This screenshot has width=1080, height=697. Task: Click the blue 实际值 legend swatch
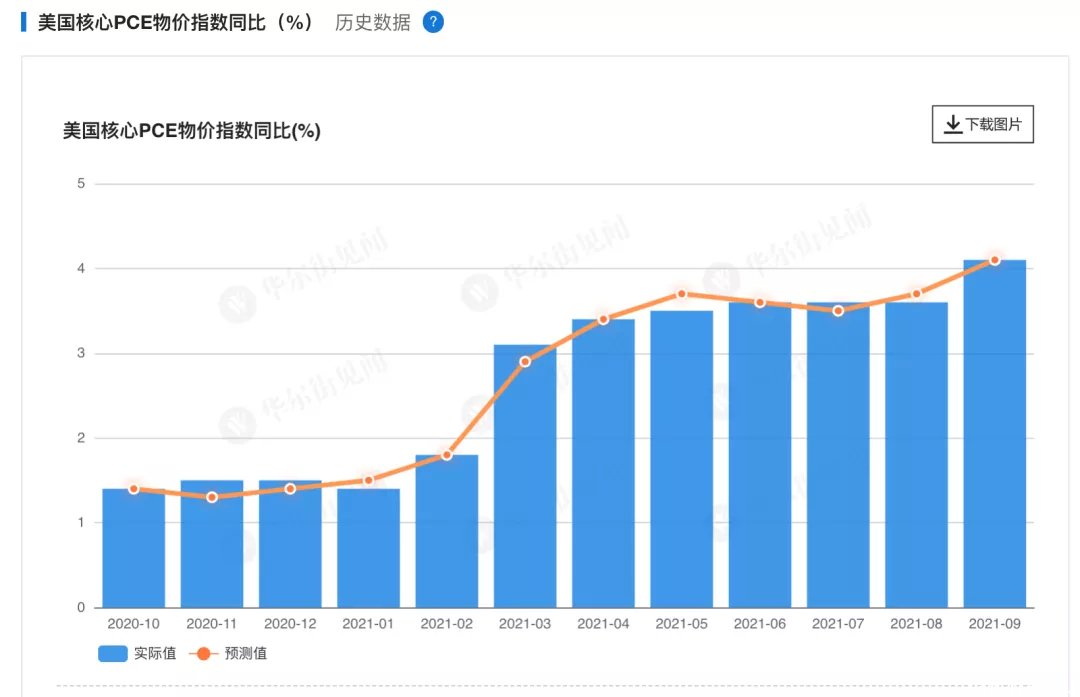113,653
